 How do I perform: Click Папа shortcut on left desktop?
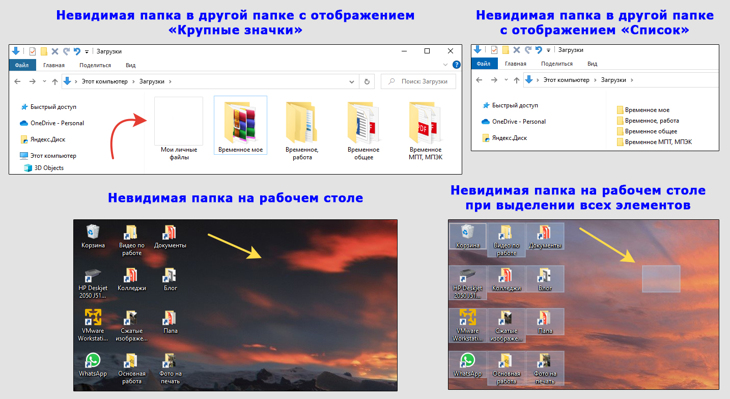170,322
